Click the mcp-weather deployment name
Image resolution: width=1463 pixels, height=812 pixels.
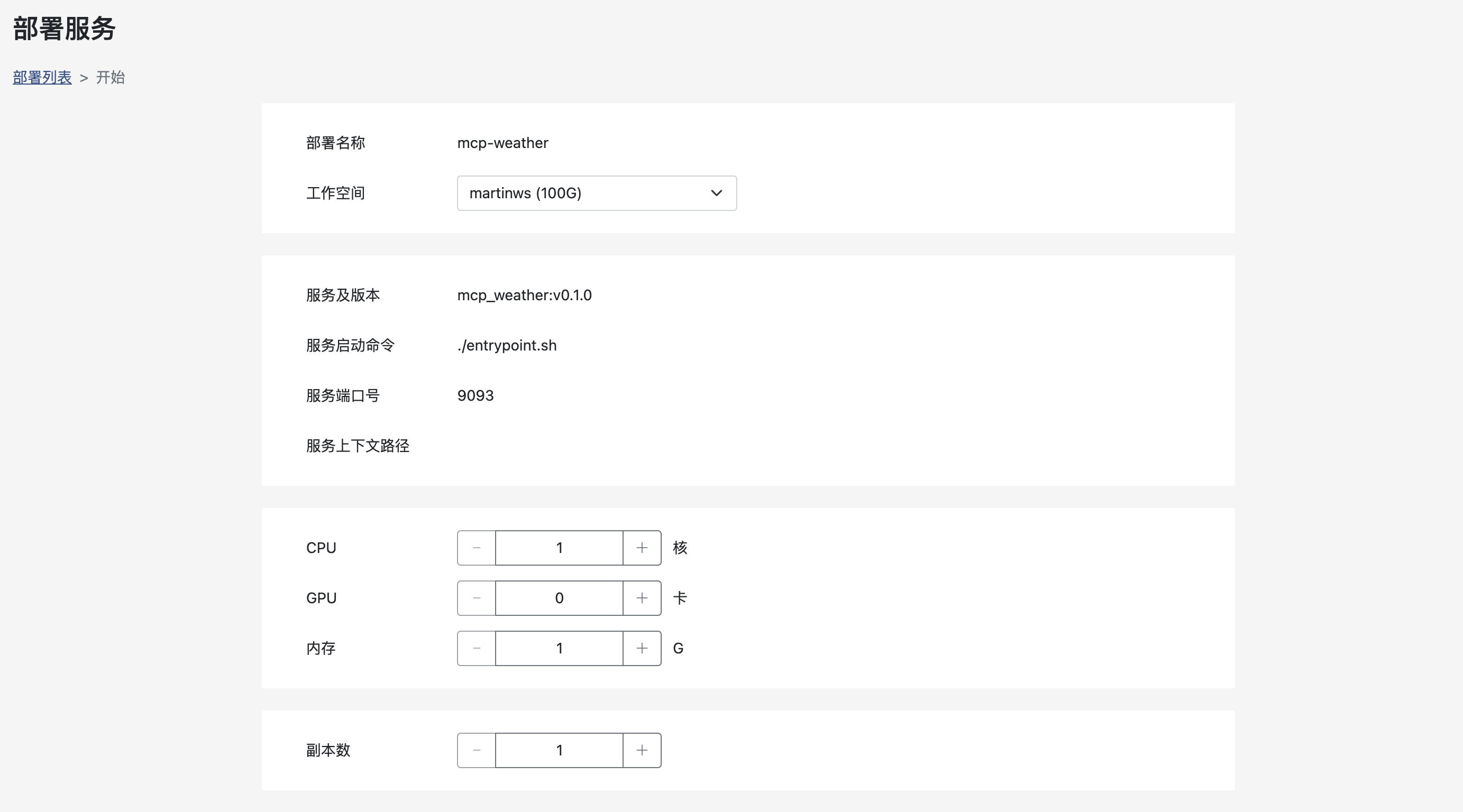point(502,143)
